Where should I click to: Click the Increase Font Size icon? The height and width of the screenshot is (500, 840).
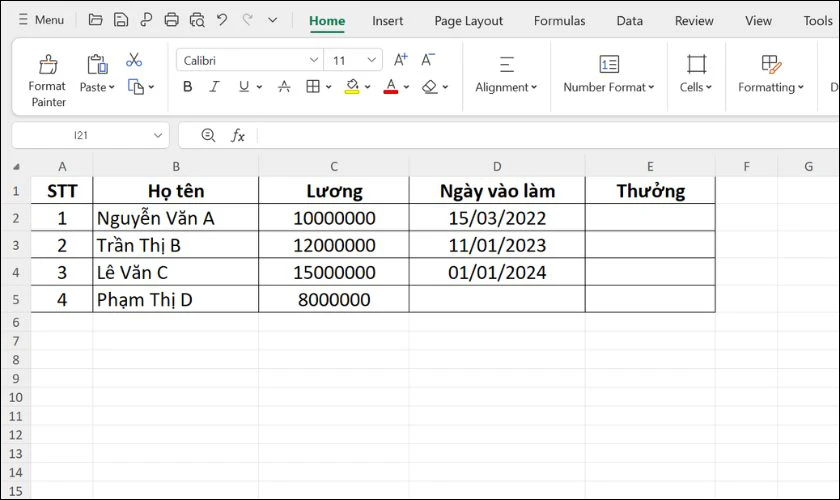pos(401,59)
